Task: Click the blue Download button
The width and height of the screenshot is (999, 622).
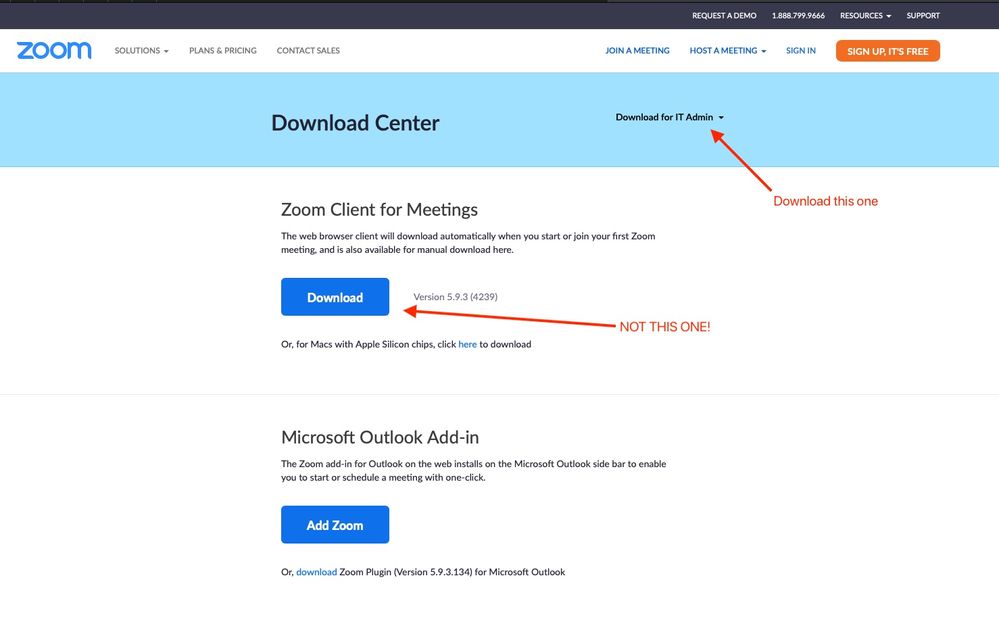Action: click(335, 297)
